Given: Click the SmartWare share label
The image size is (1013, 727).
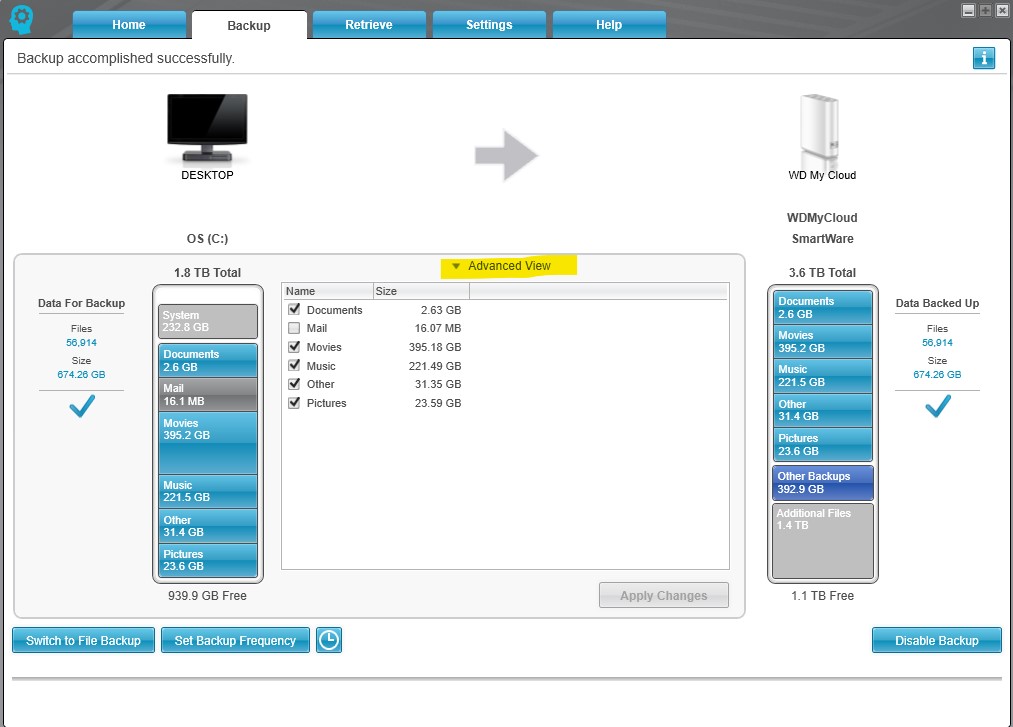Looking at the screenshot, I should (822, 238).
